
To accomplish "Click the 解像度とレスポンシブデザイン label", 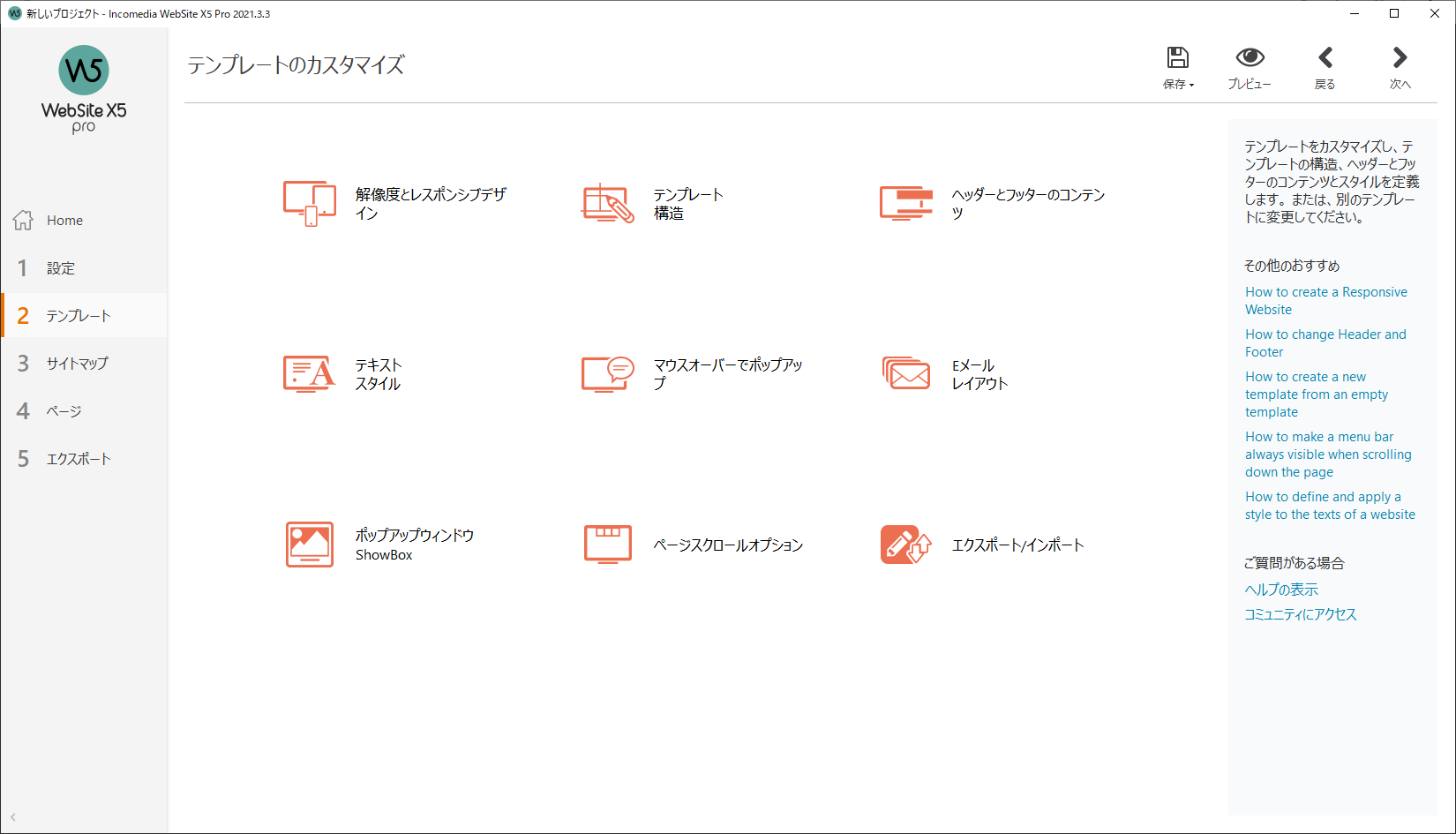I will (x=431, y=204).
